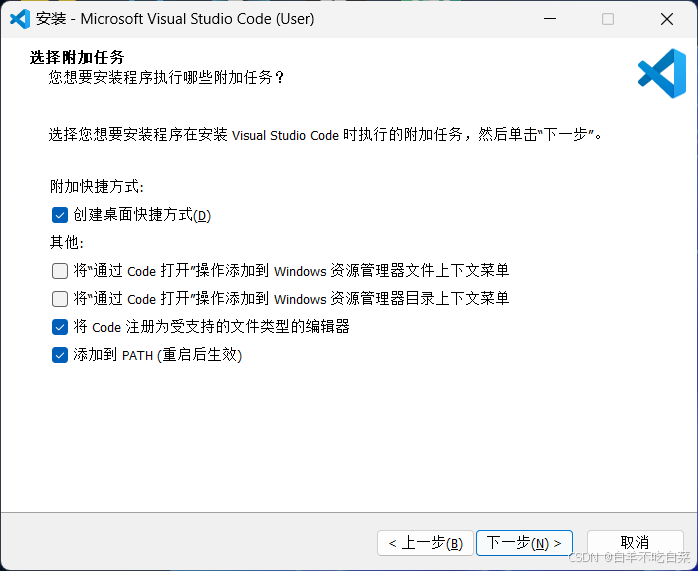Screen dimensions: 698x571
Task: Uncheck the 创建桌面快捷方式(D) checkbox
Action: tap(60, 215)
